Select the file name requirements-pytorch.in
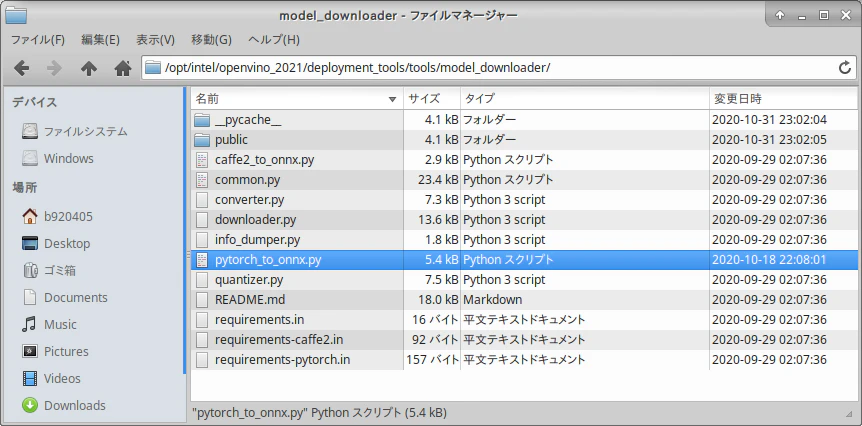Screen dimensions: 862x426 [283, 359]
